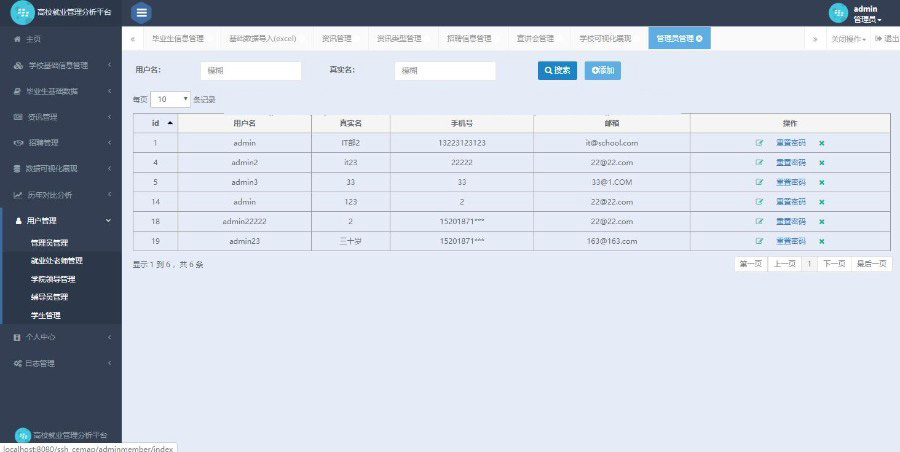Click the delete X icon for admin3 row

point(821,182)
